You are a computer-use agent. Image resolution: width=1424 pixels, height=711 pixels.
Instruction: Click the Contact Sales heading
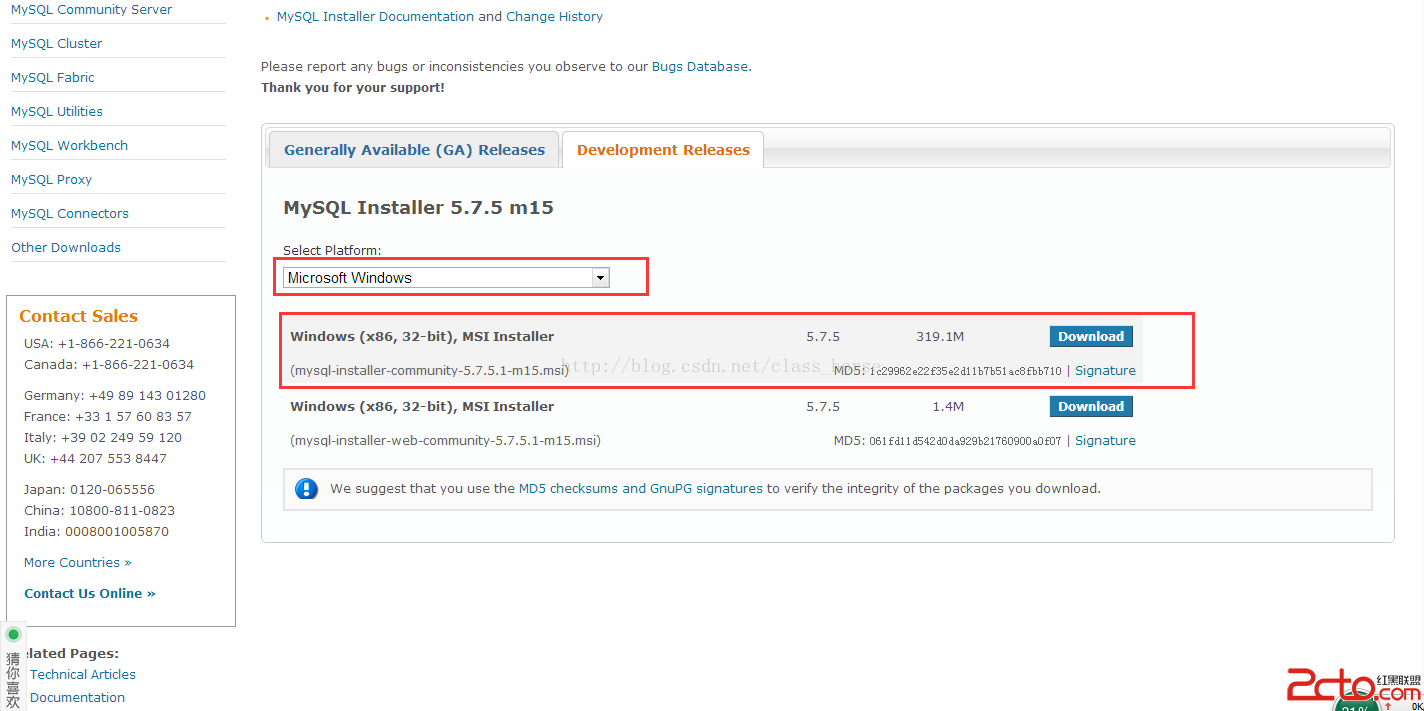click(78, 316)
